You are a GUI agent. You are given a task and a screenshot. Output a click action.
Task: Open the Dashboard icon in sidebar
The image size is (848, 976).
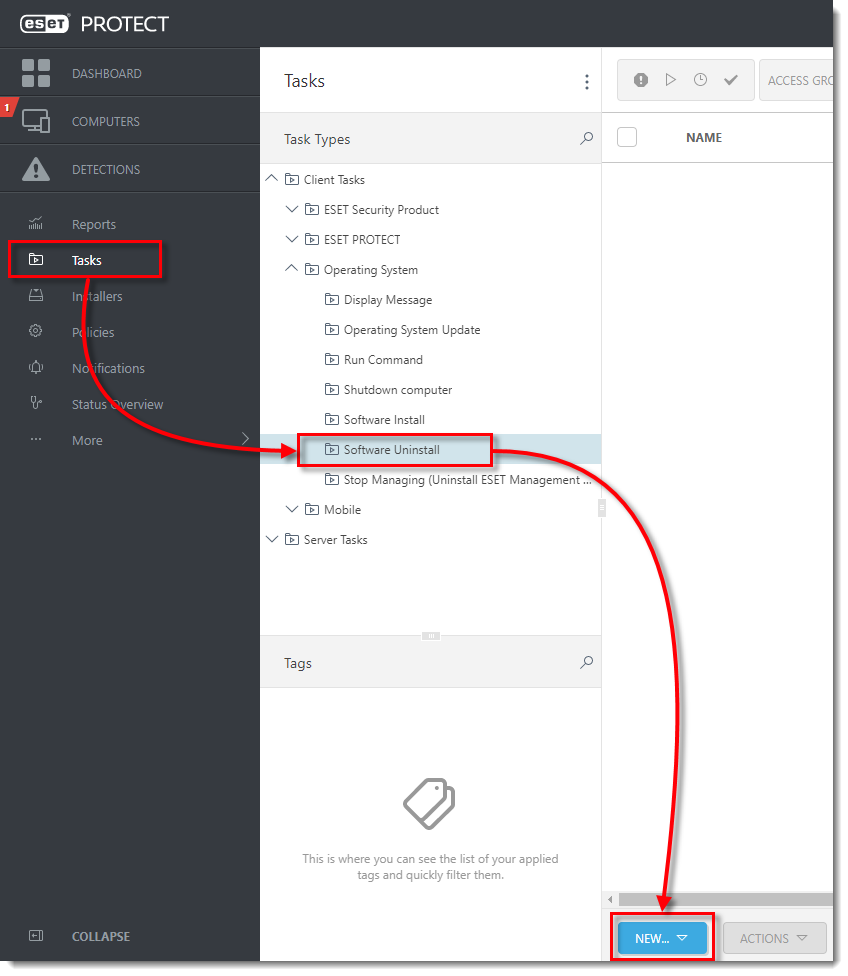35,73
